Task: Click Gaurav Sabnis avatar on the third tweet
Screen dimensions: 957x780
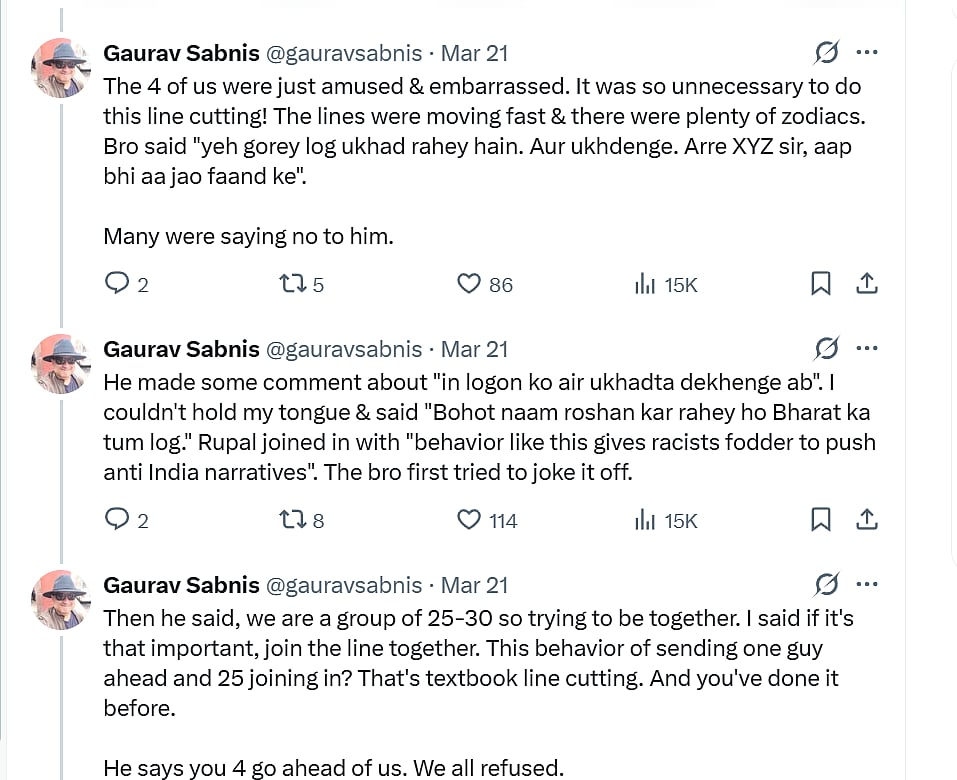Action: tap(61, 600)
